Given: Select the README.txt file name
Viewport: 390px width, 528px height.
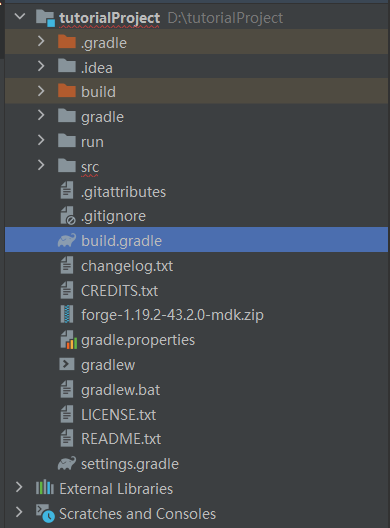Looking at the screenshot, I should 121,439.
